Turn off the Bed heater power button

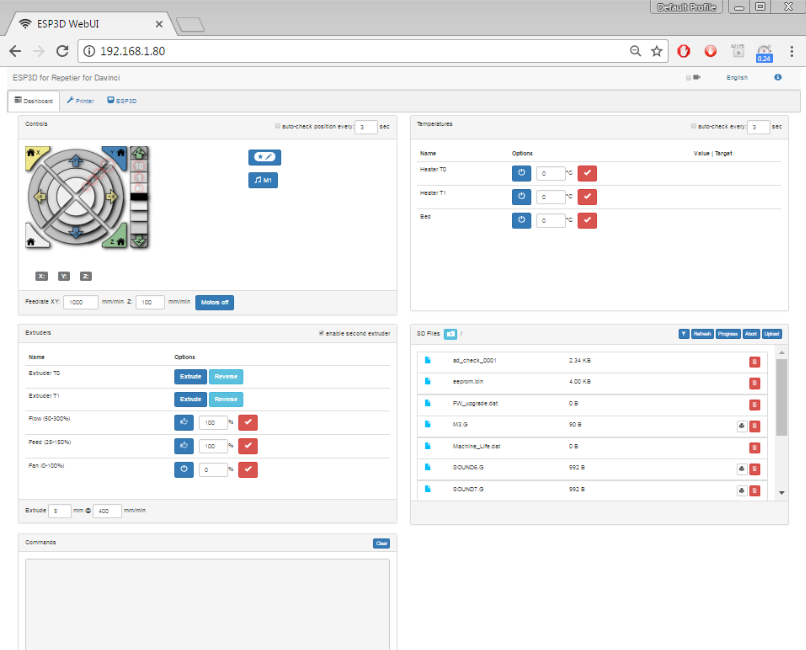click(x=521, y=220)
